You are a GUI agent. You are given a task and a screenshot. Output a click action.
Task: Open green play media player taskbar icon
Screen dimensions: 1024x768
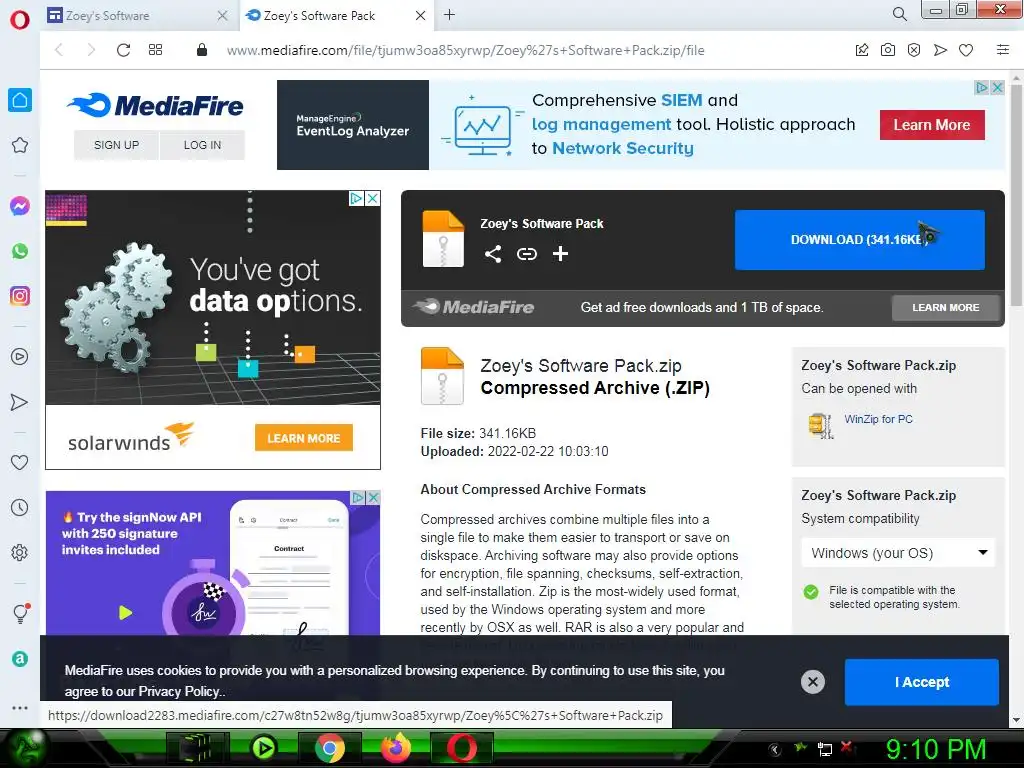pyautogui.click(x=264, y=748)
